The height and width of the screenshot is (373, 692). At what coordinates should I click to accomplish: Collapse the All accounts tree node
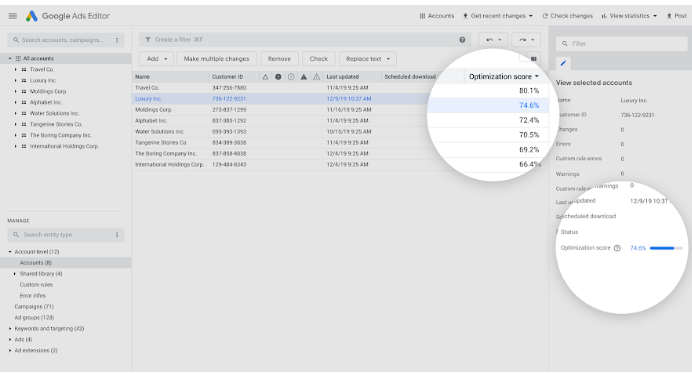(x=10, y=58)
